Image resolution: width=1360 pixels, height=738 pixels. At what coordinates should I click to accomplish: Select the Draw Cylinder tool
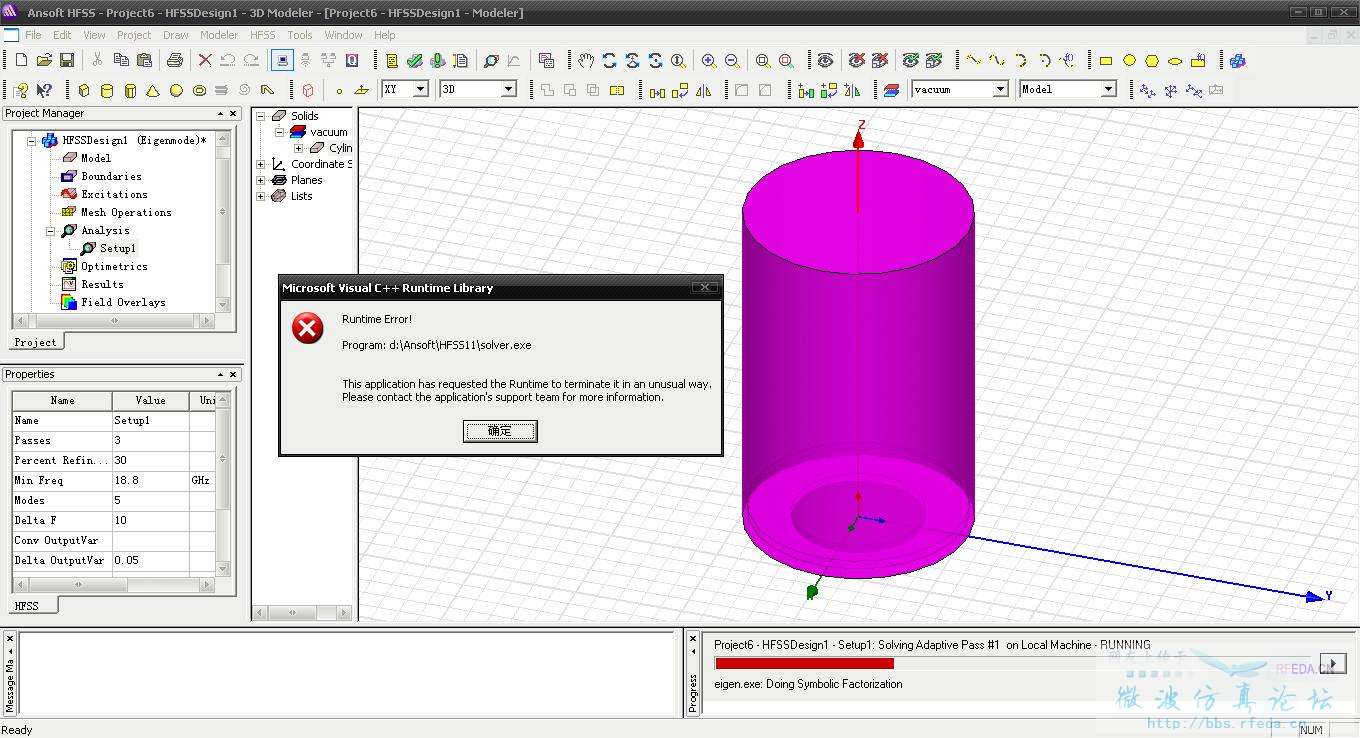pyautogui.click(x=107, y=90)
